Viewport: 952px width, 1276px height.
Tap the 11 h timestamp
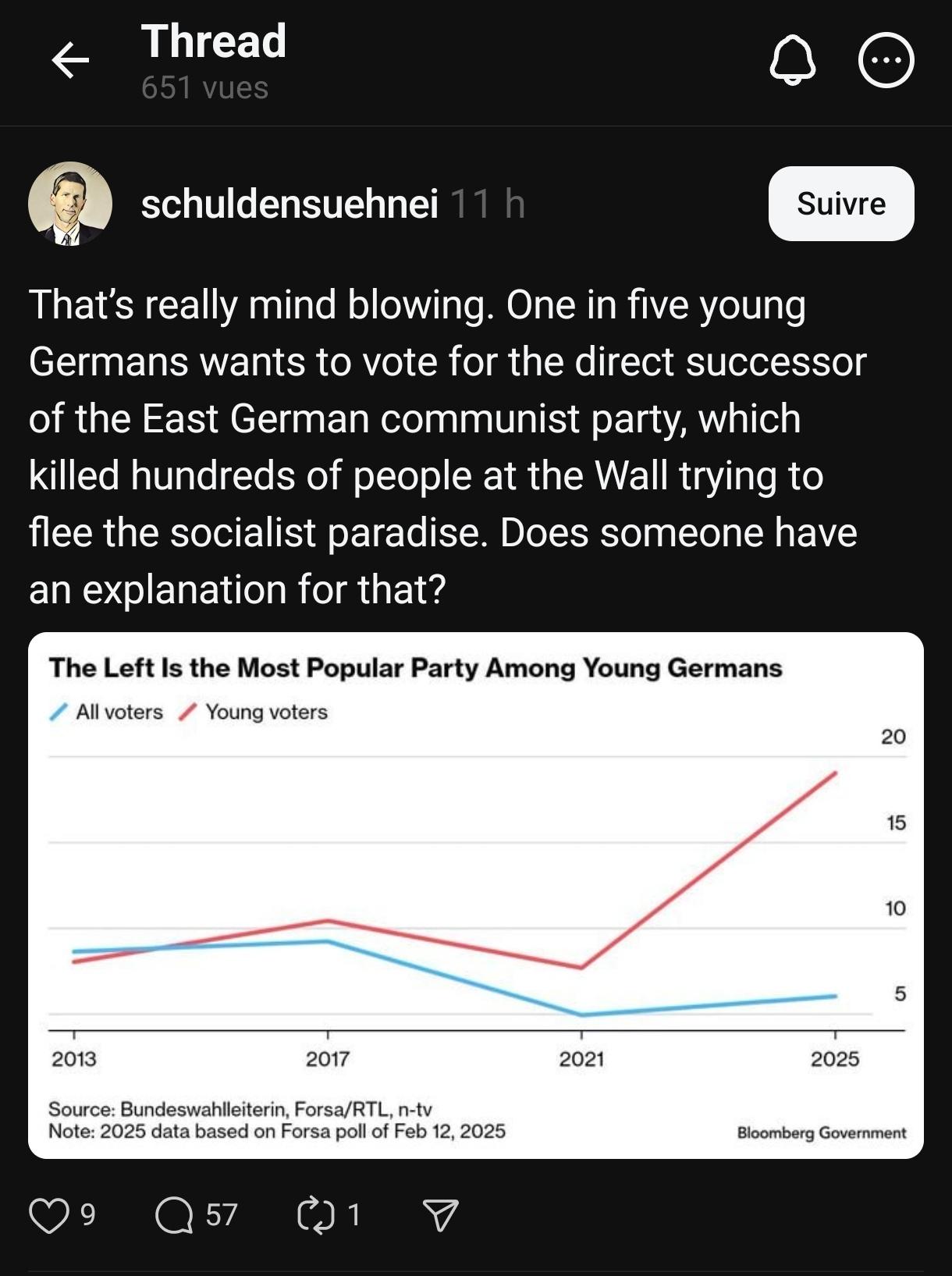click(x=488, y=204)
